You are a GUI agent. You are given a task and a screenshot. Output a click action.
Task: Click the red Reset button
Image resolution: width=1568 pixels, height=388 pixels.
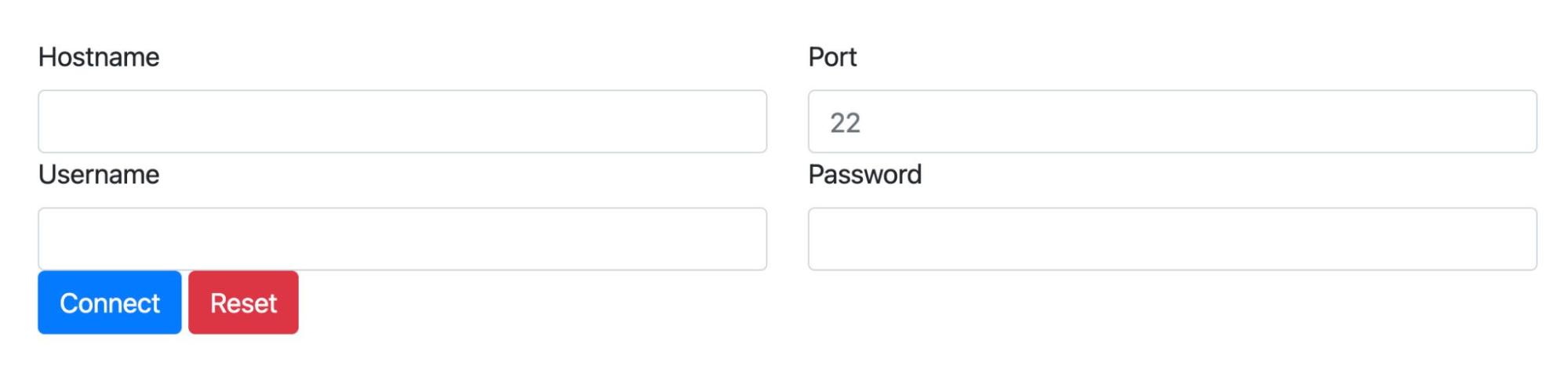243,303
